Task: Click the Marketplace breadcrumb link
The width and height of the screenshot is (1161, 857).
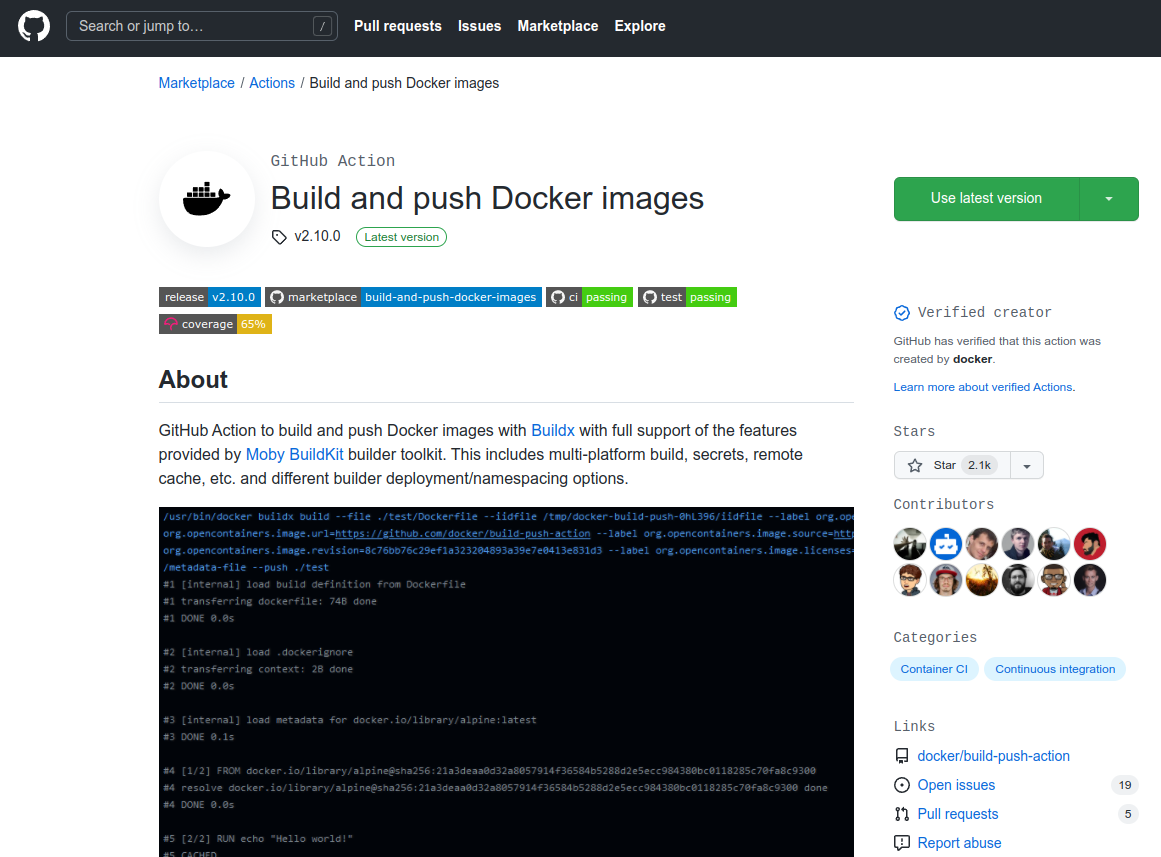Action: coord(196,83)
